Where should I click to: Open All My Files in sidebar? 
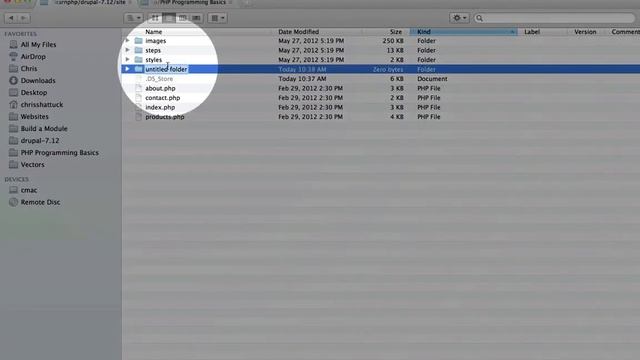coord(38,44)
